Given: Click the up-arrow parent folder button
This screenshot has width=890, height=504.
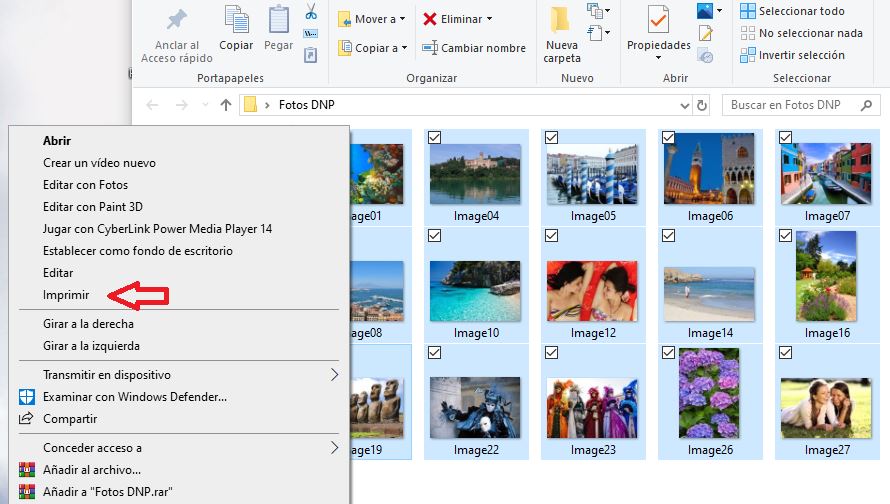Looking at the screenshot, I should (x=226, y=105).
